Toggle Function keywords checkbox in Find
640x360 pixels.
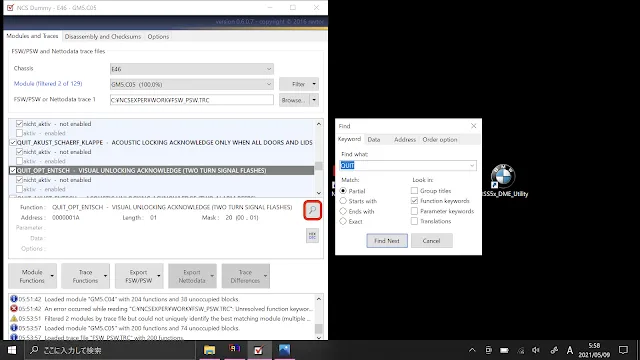point(414,201)
